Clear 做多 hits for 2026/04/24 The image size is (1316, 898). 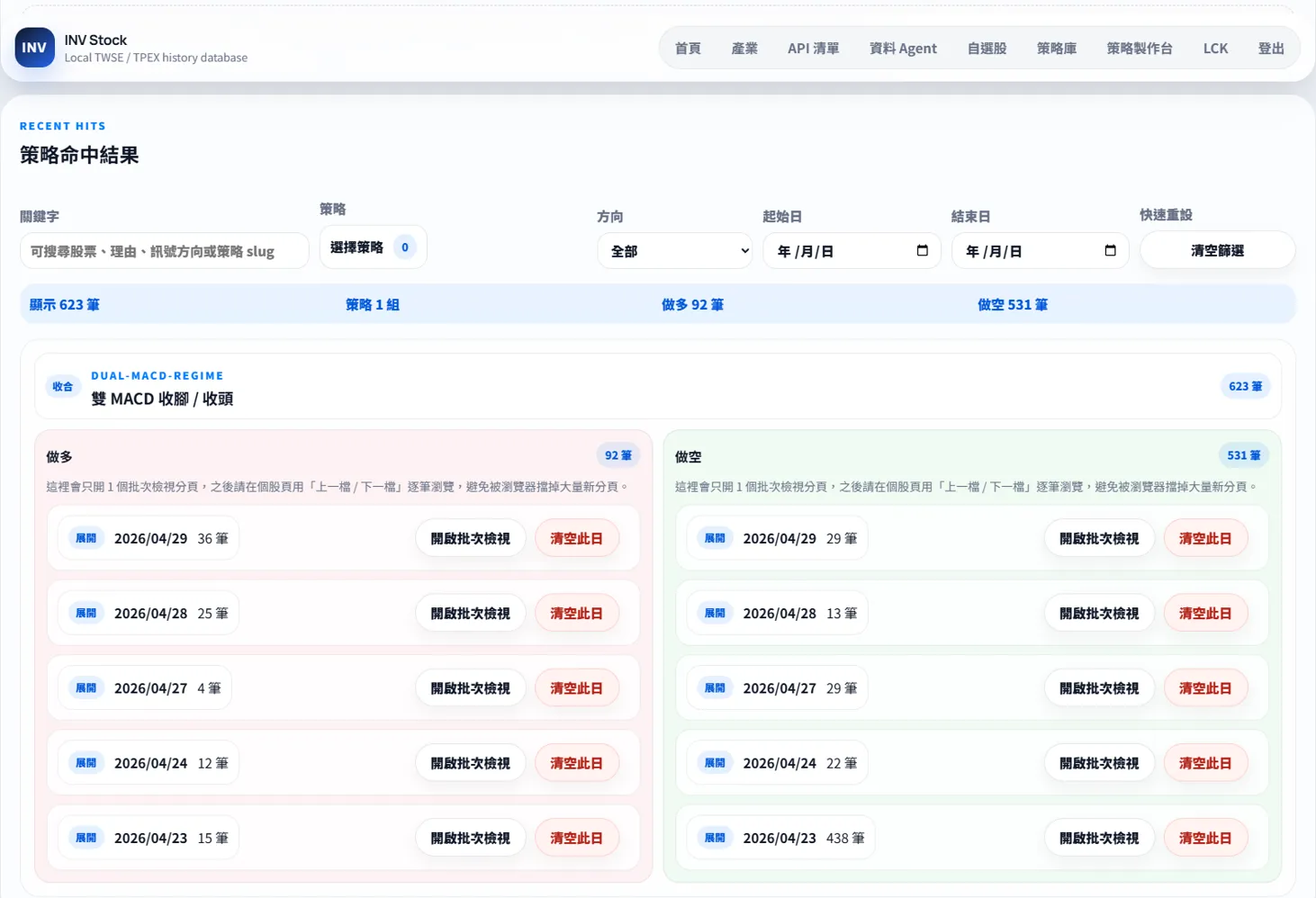pos(577,763)
